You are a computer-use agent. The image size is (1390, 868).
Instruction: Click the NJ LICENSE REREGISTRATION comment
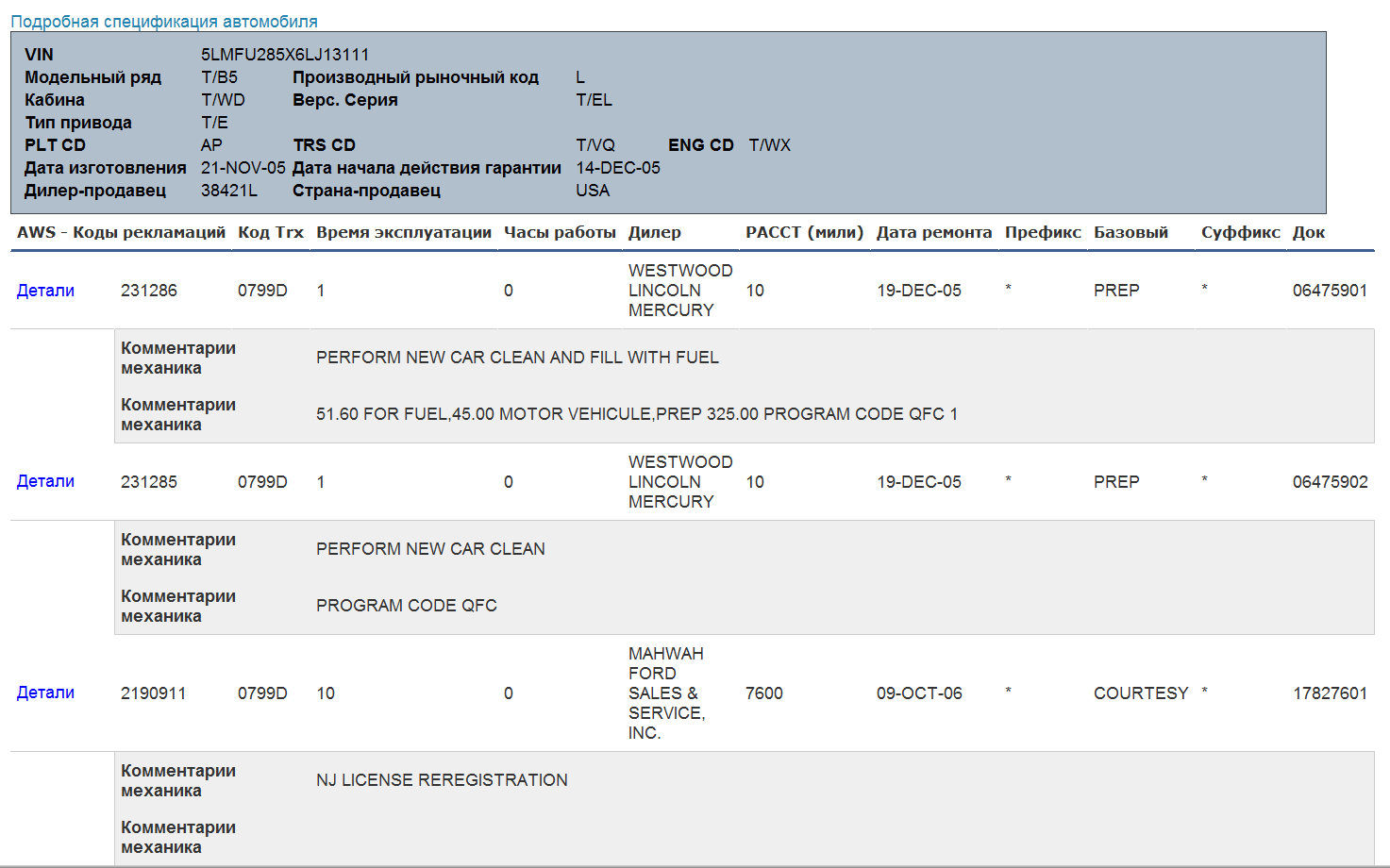[x=442, y=780]
